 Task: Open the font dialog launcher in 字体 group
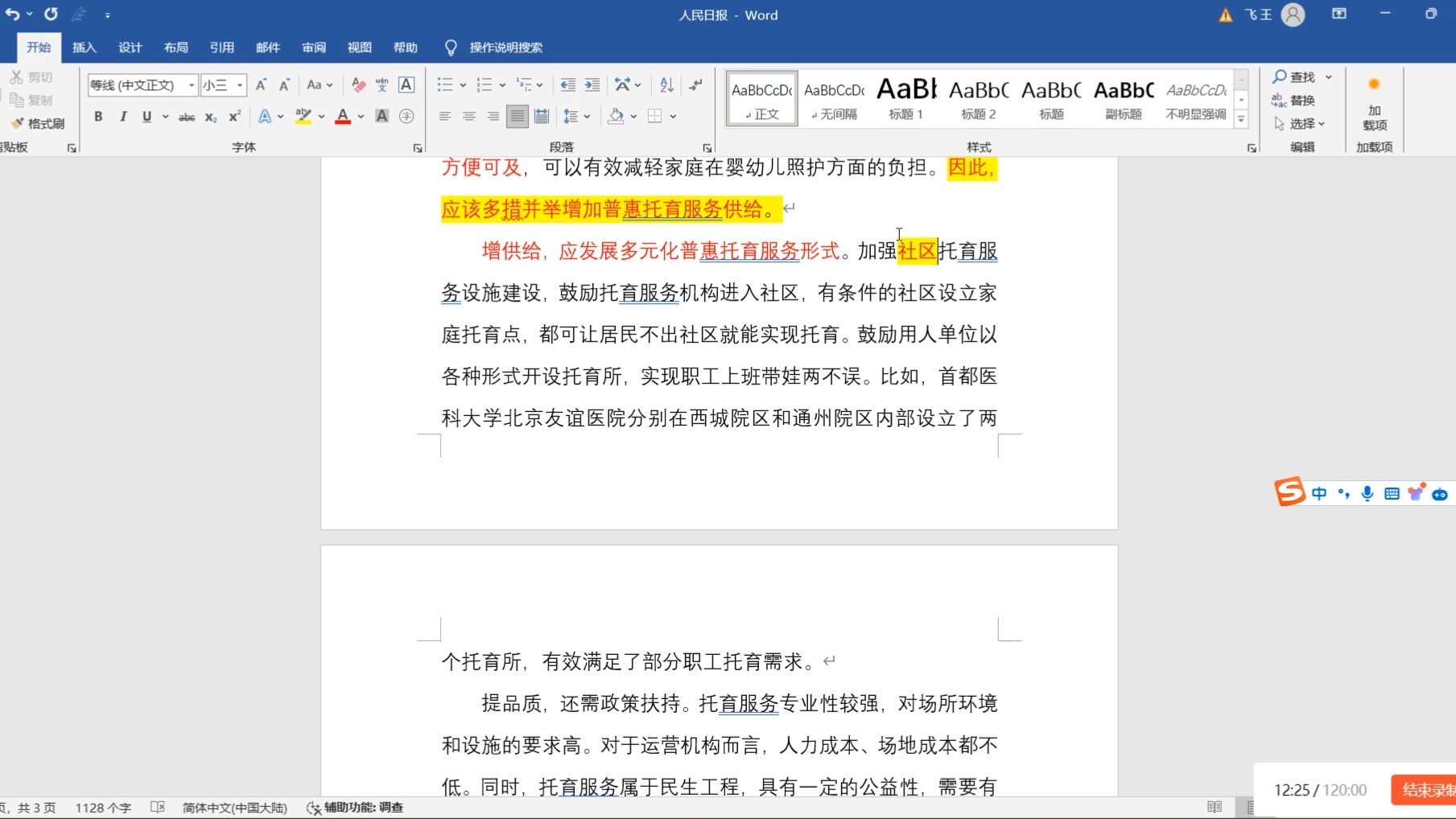click(x=418, y=148)
